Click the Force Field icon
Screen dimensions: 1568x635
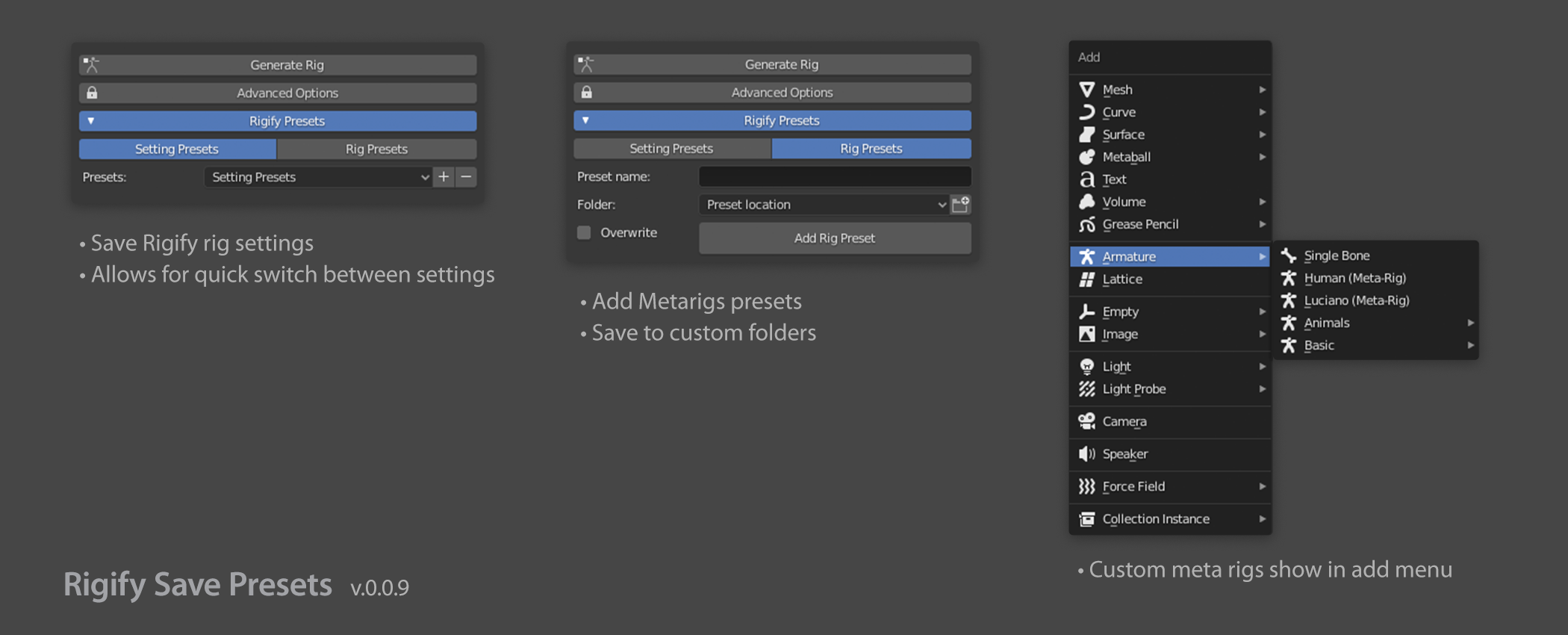1087,486
